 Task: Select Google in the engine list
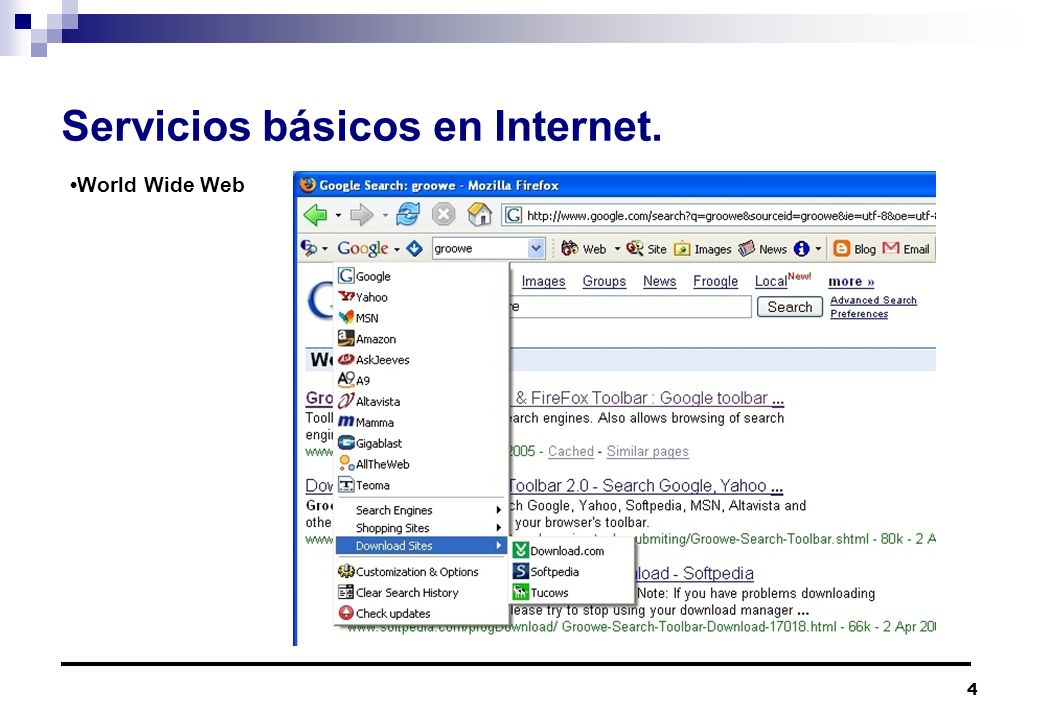click(x=422, y=276)
